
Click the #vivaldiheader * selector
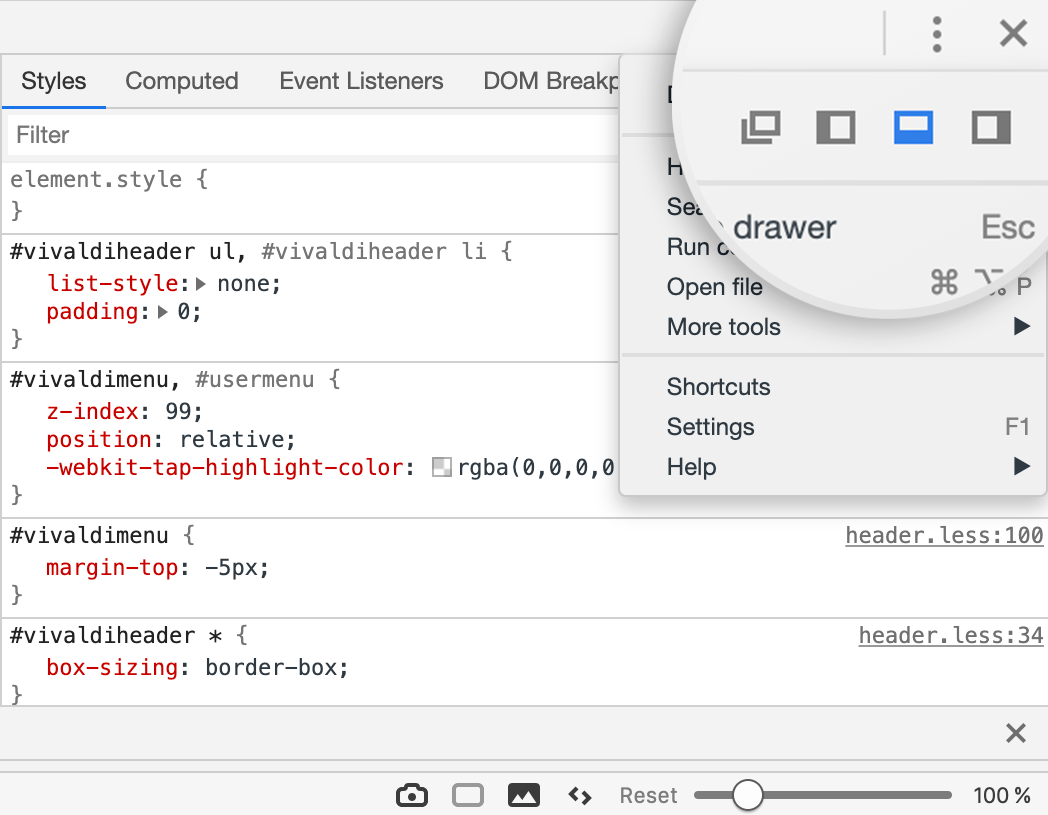point(116,635)
